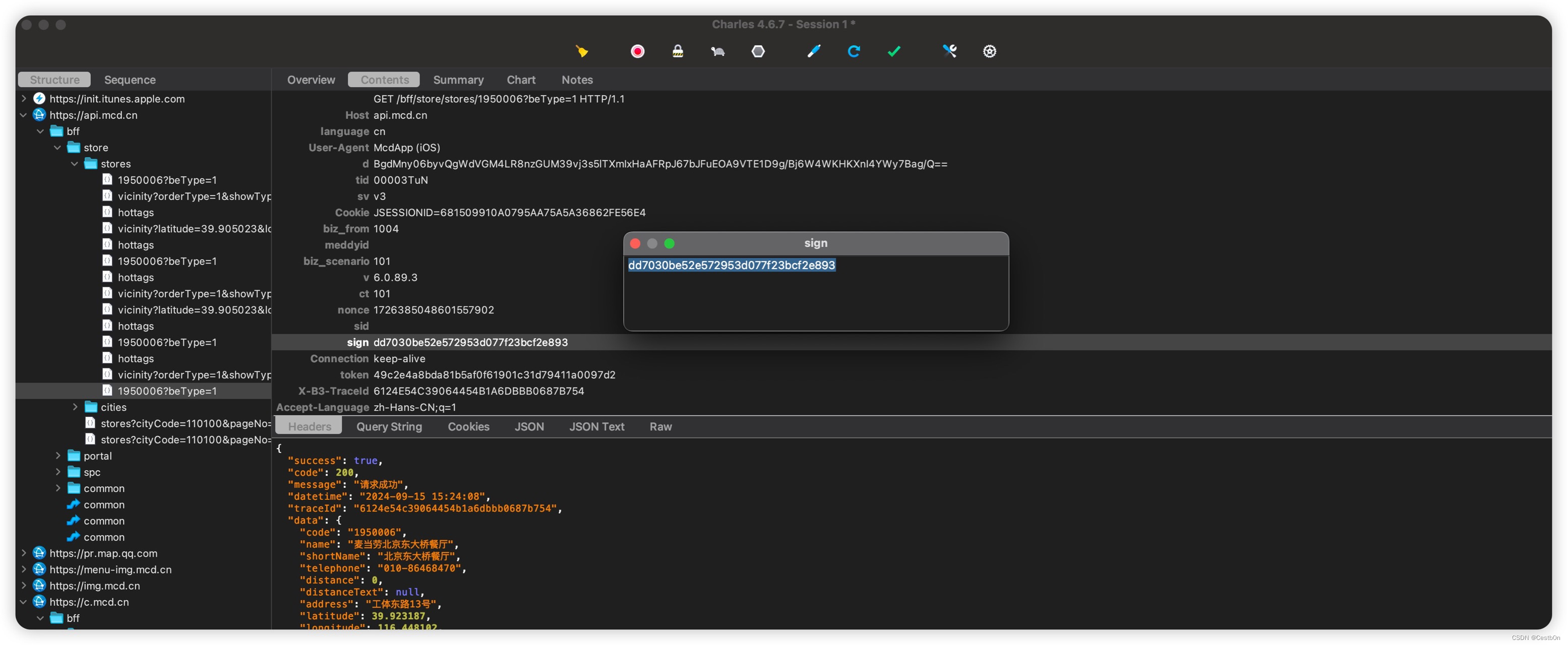Expand the portal folder
This screenshot has width=1568, height=645.
(57, 455)
